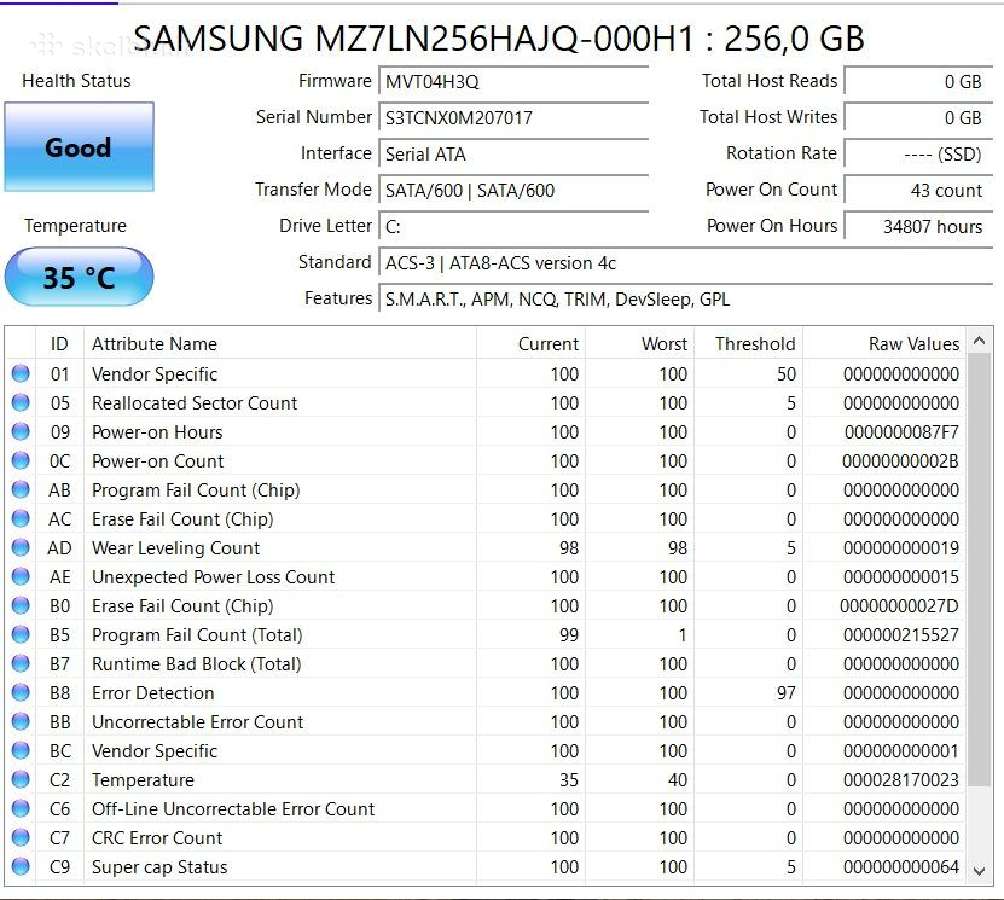Image resolution: width=1004 pixels, height=900 pixels.
Task: Click the Raw Values column header
Action: 885,344
